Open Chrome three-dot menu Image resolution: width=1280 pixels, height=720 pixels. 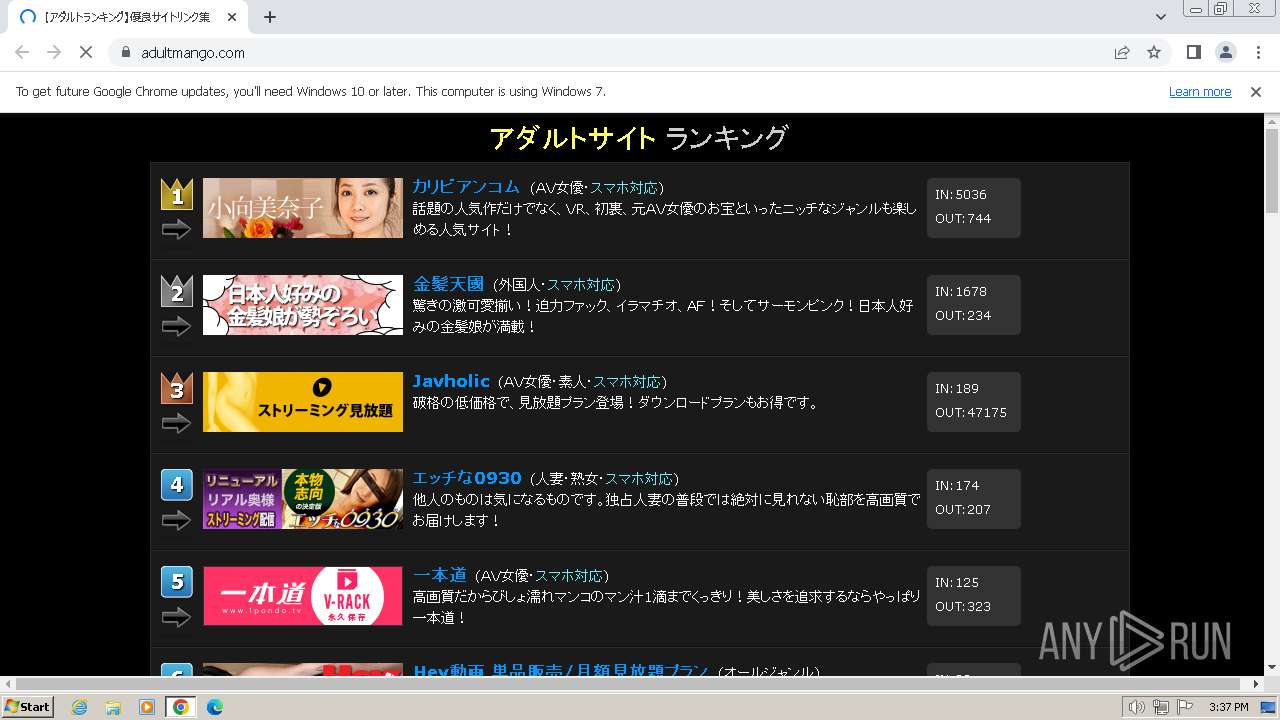point(1258,52)
